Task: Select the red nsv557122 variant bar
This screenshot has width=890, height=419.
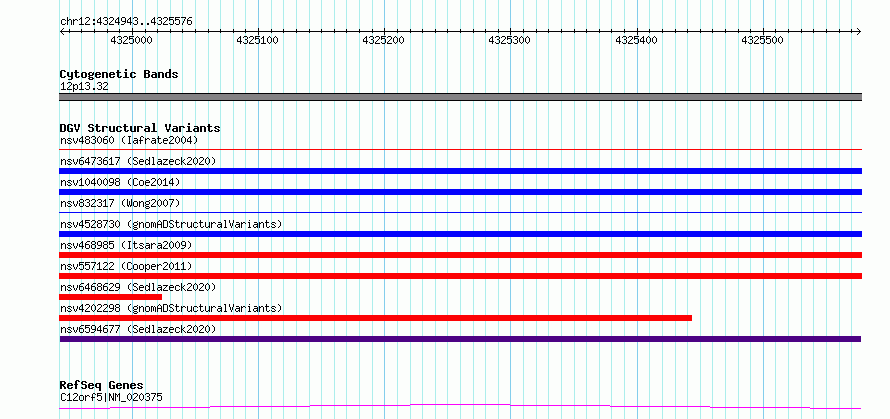Action: [x=461, y=276]
